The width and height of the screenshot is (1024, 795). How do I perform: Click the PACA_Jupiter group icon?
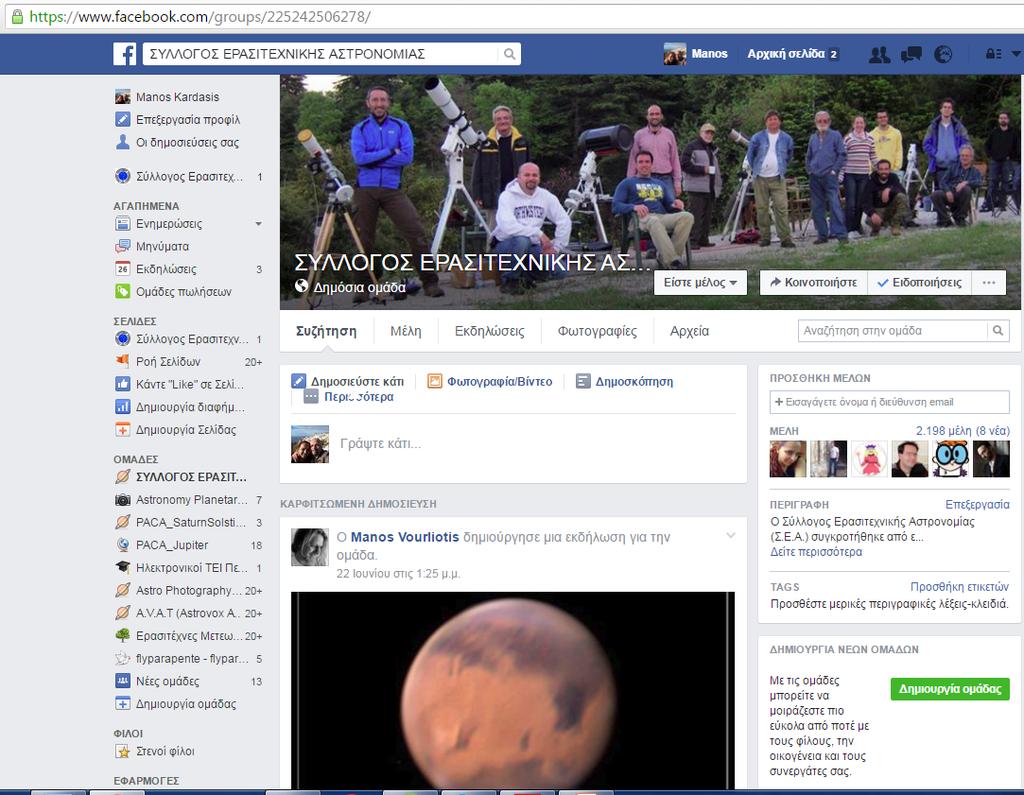coord(123,545)
